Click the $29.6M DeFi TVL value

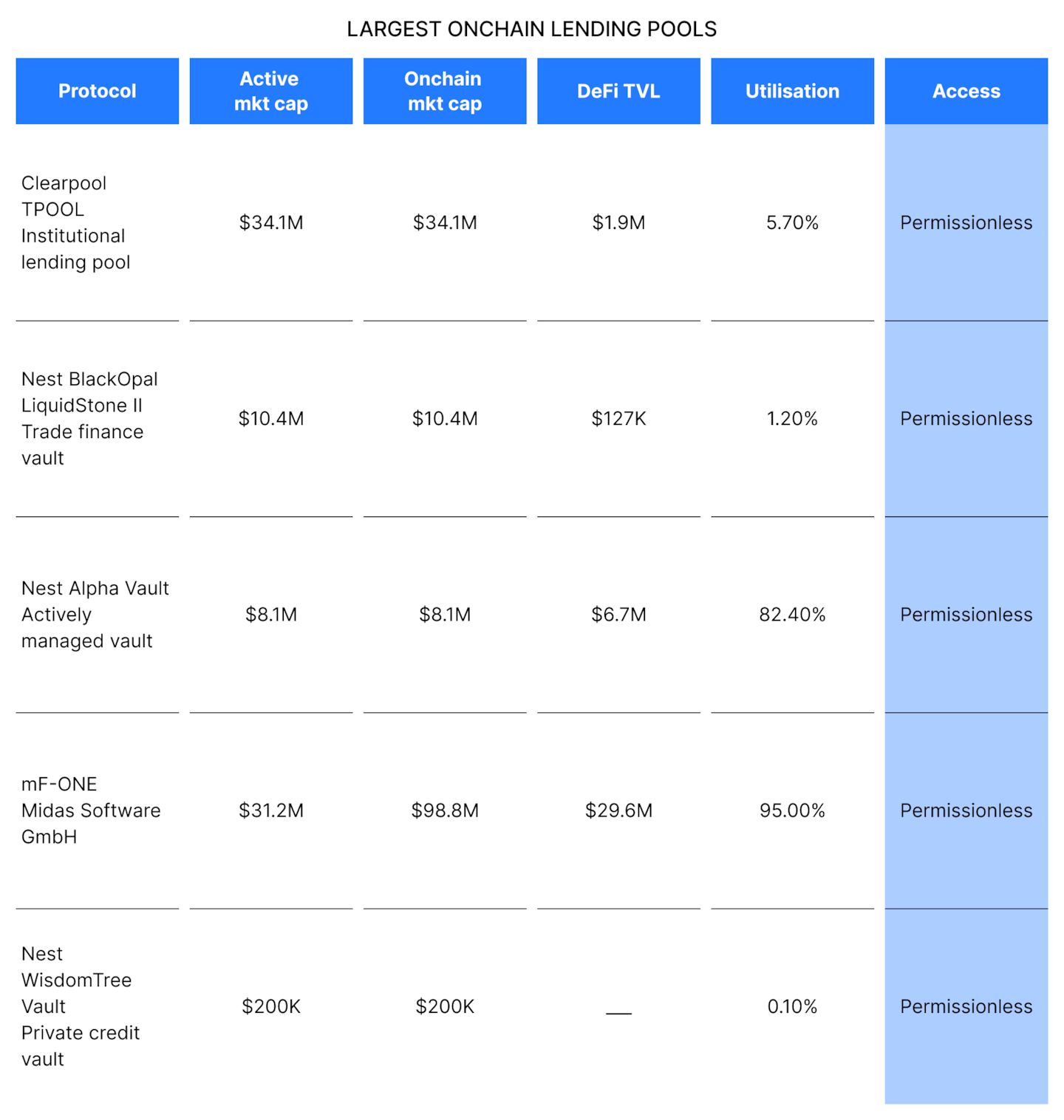pos(618,810)
